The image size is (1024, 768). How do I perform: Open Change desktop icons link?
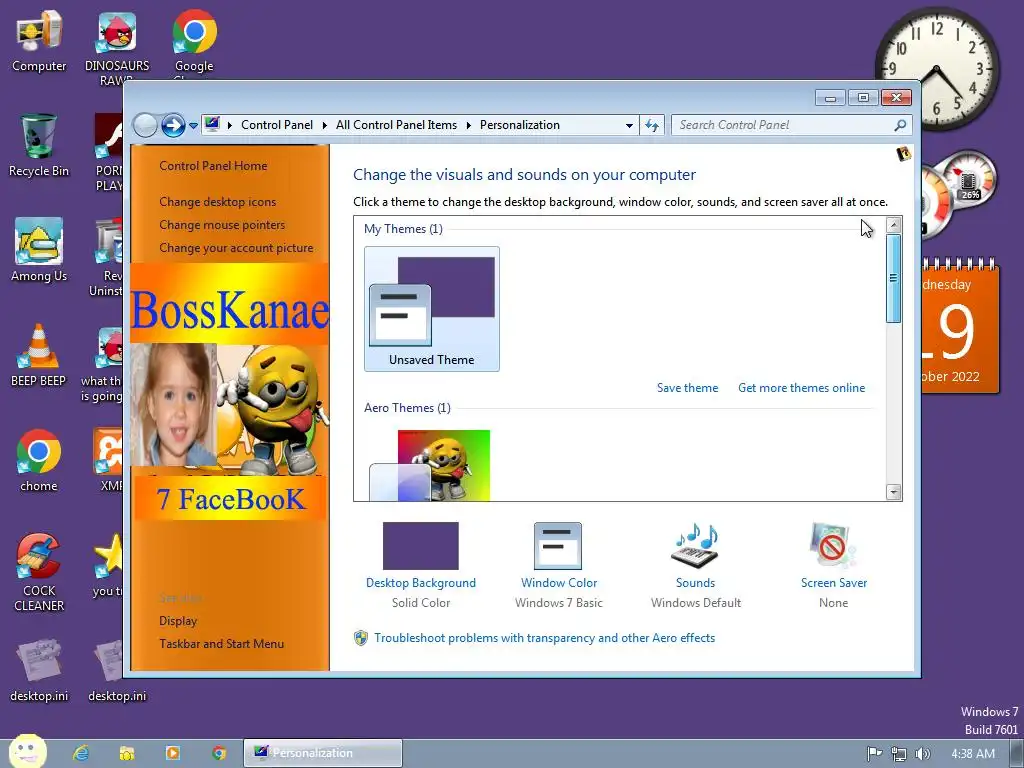(217, 202)
